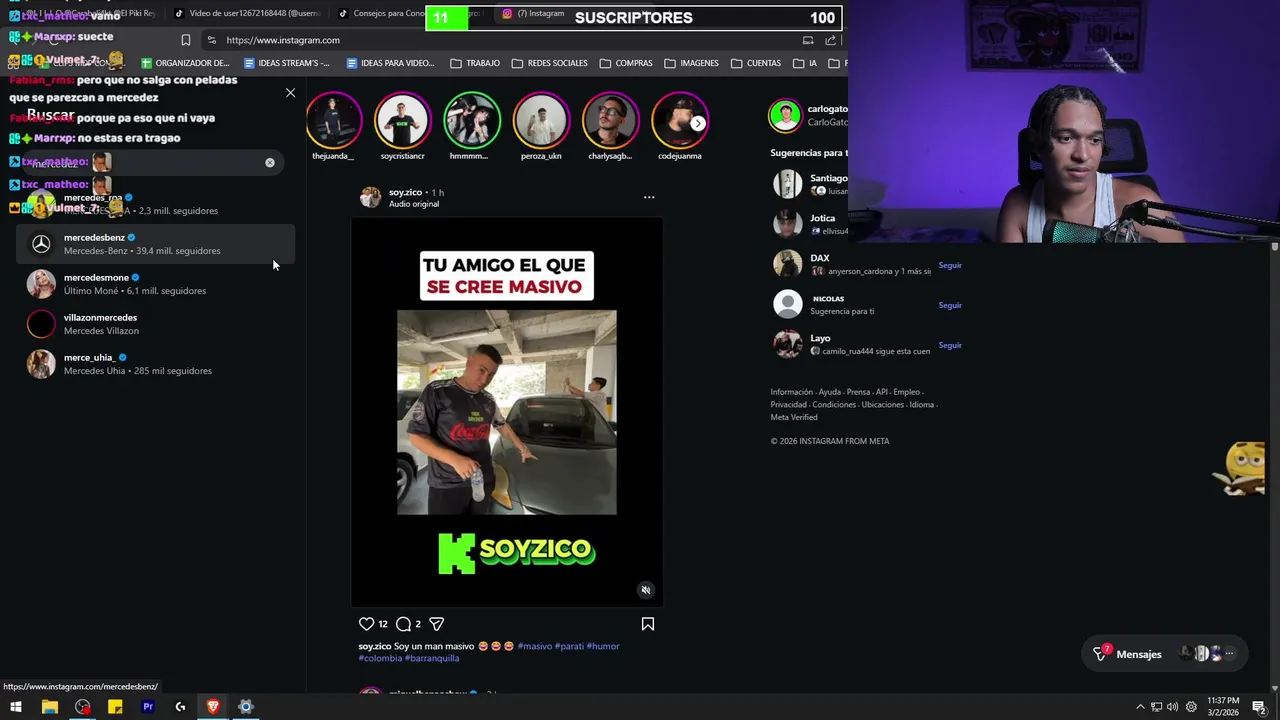1280x720 pixels.
Task: Open ORGANIZADOR DE... bookmark
Action: pos(184,63)
